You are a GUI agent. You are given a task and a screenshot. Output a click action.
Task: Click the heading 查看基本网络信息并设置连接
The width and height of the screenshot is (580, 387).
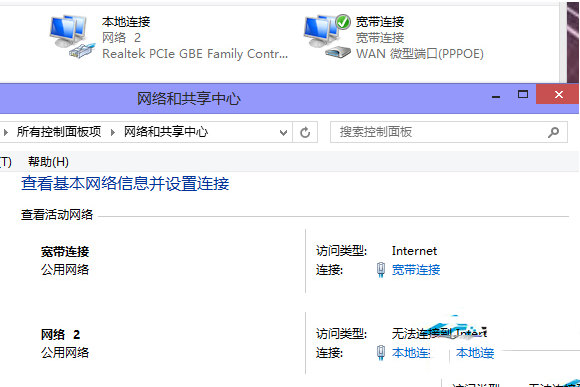coord(125,184)
